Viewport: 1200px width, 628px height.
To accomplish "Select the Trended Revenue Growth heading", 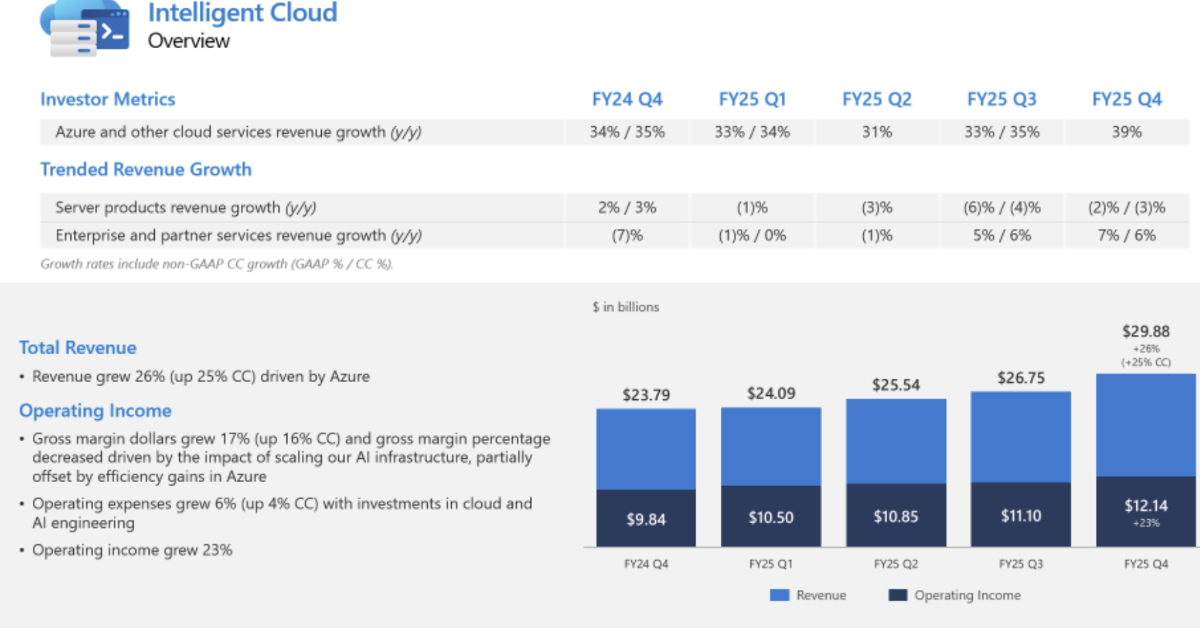I will 145,169.
